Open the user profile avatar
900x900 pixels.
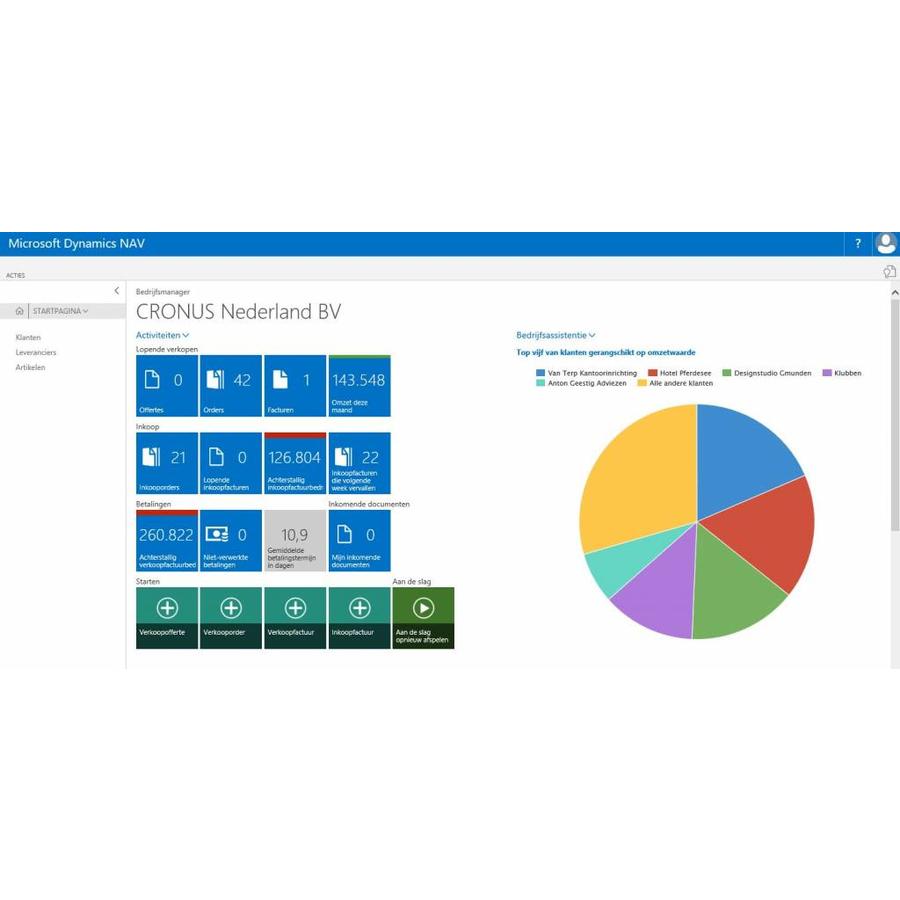(x=886, y=243)
